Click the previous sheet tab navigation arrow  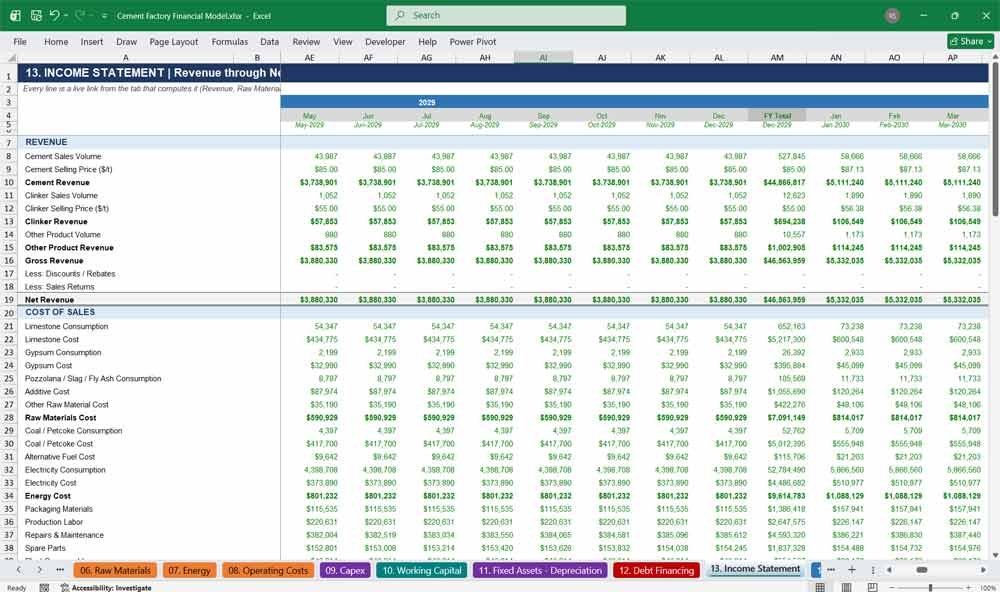(x=18, y=570)
